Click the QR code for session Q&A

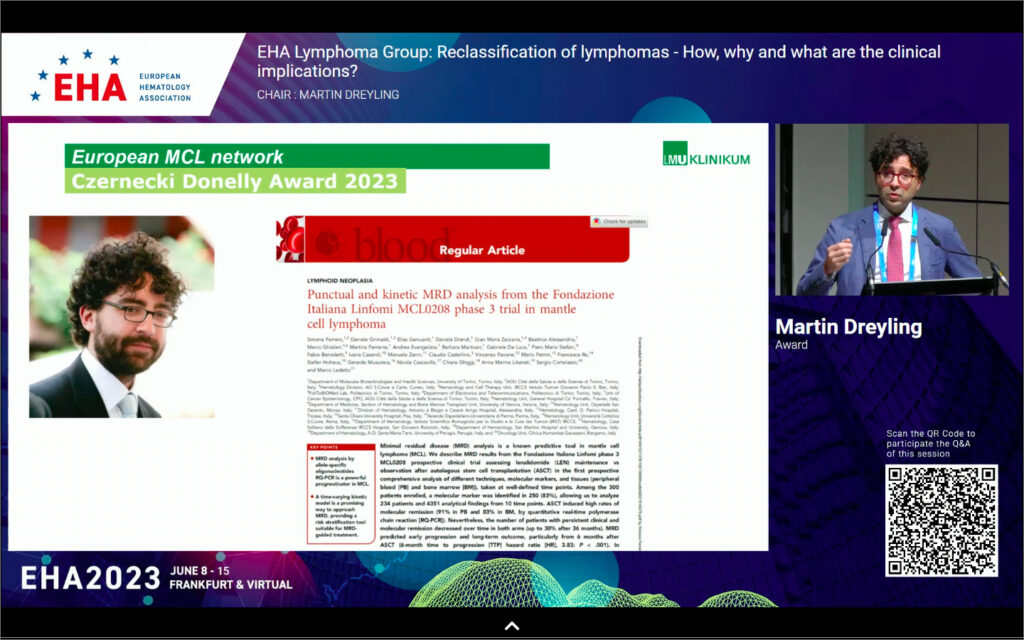940,520
